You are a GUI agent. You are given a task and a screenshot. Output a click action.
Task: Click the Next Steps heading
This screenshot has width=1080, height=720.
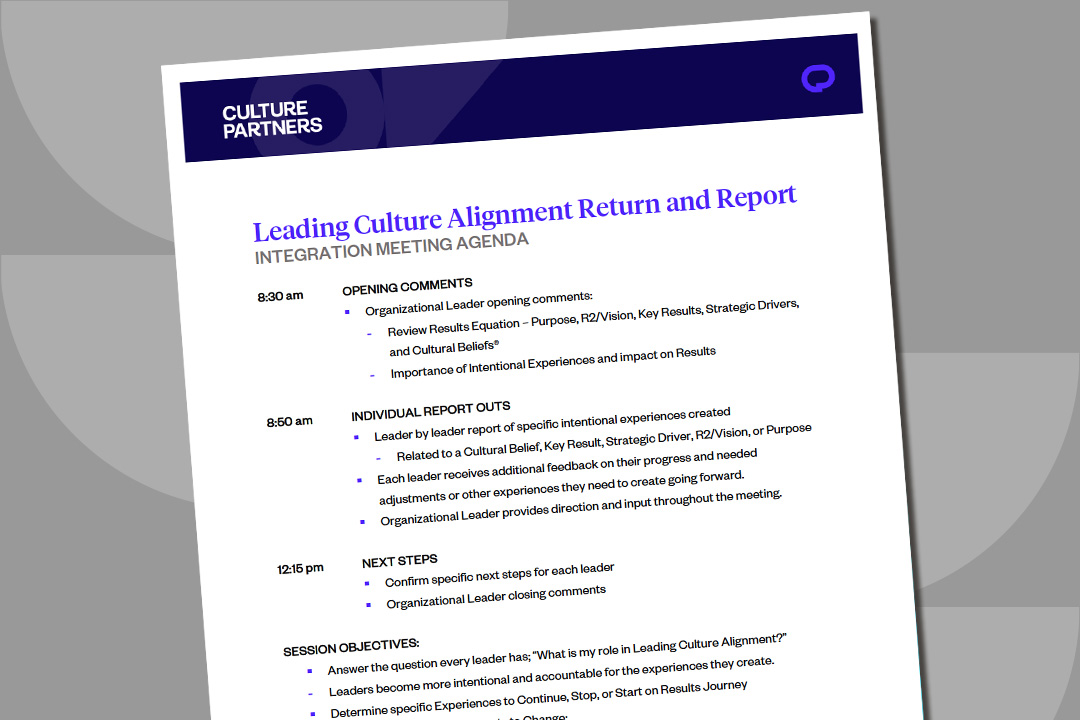[399, 561]
